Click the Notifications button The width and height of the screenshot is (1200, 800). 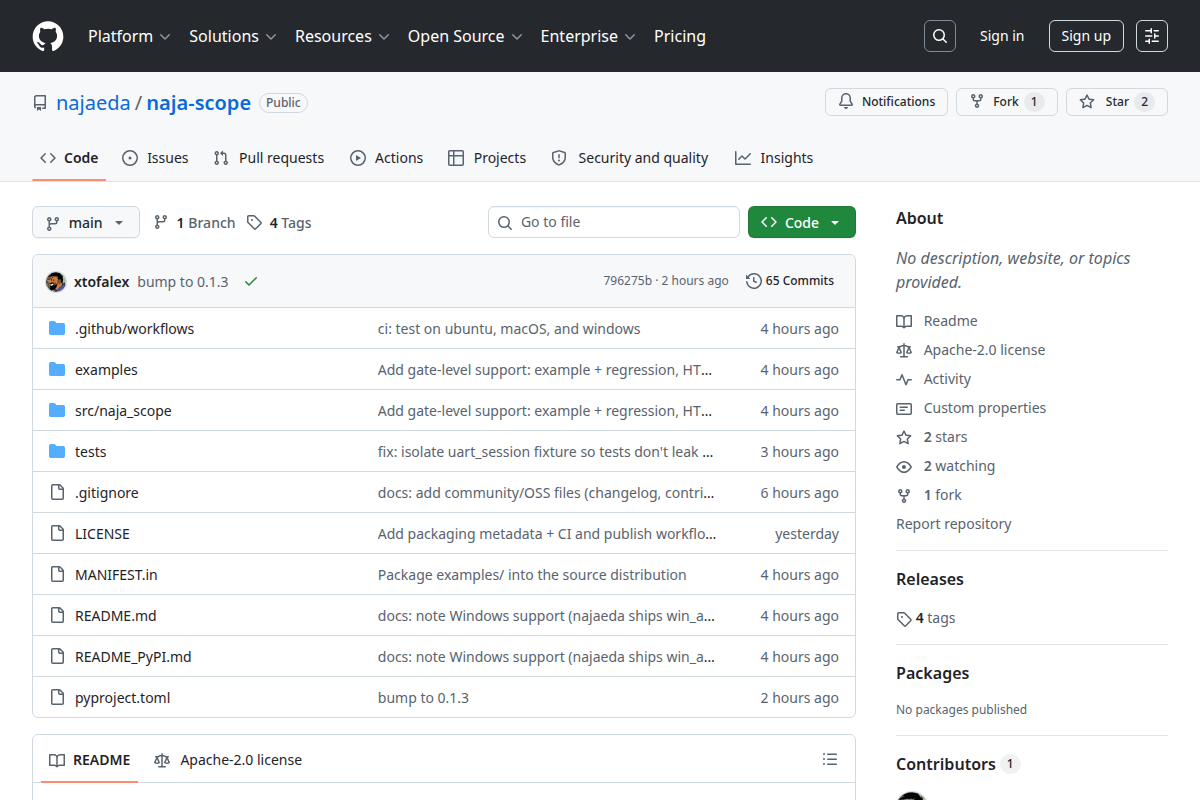click(x=886, y=102)
